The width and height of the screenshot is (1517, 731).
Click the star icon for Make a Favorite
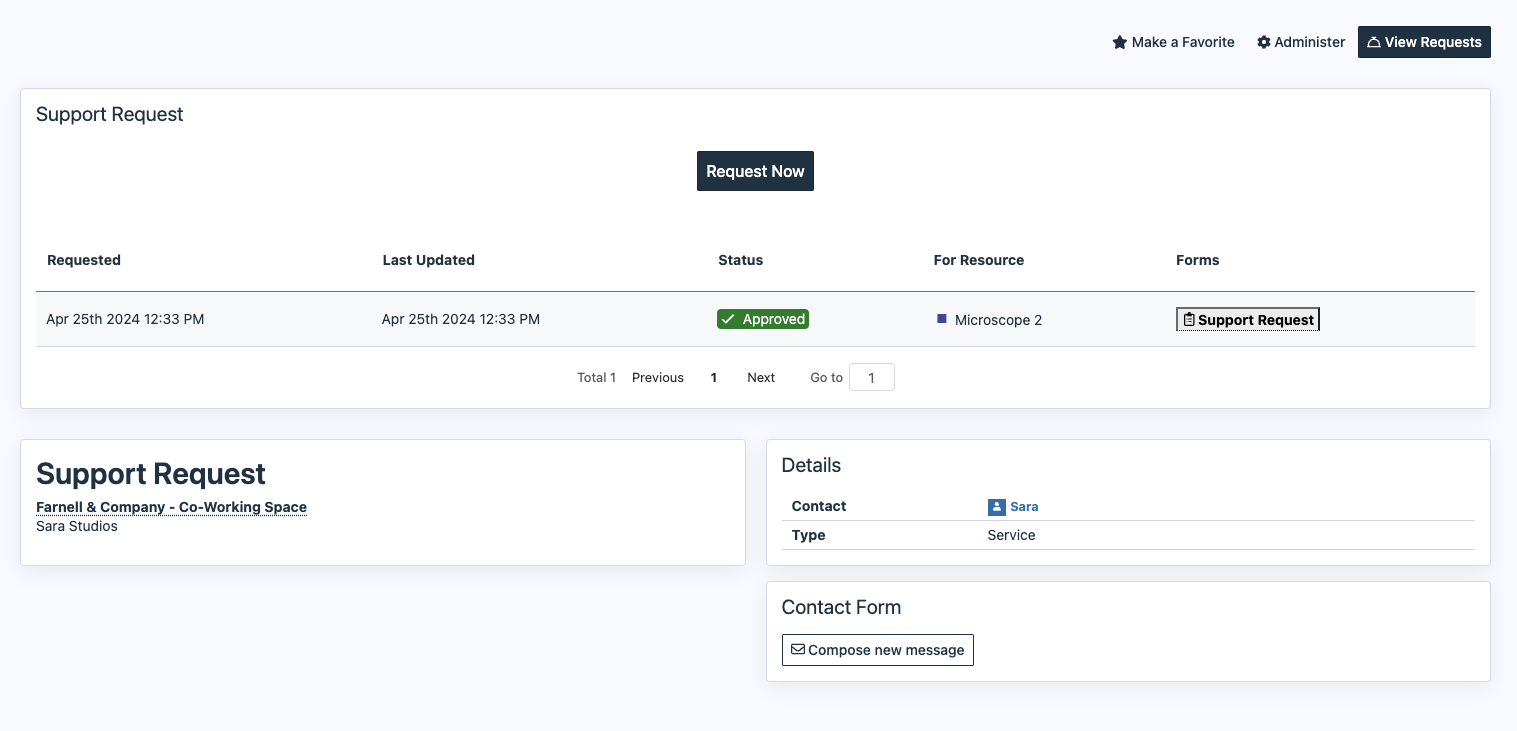coord(1120,43)
